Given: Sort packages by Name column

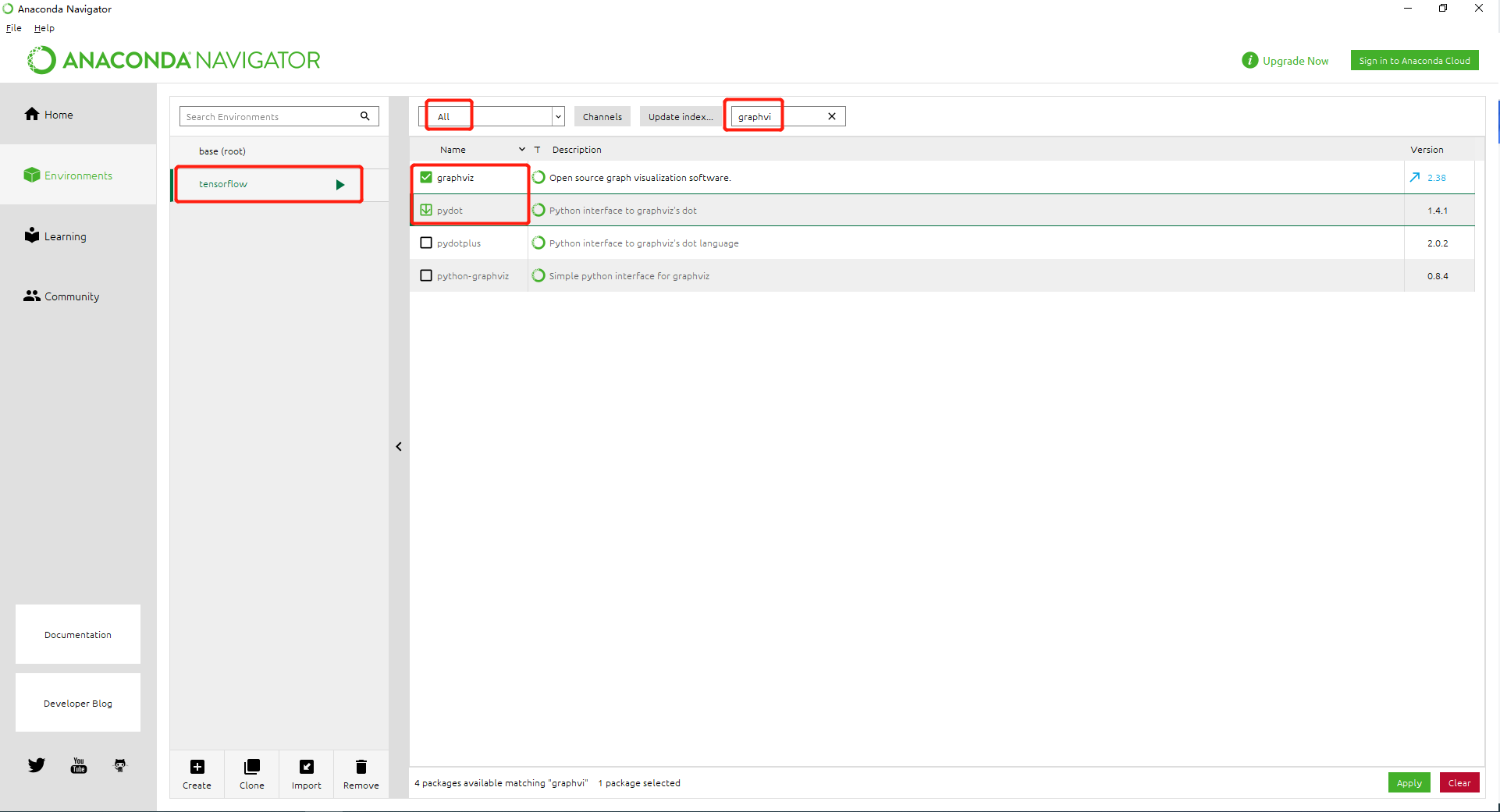Looking at the screenshot, I should click(x=453, y=150).
